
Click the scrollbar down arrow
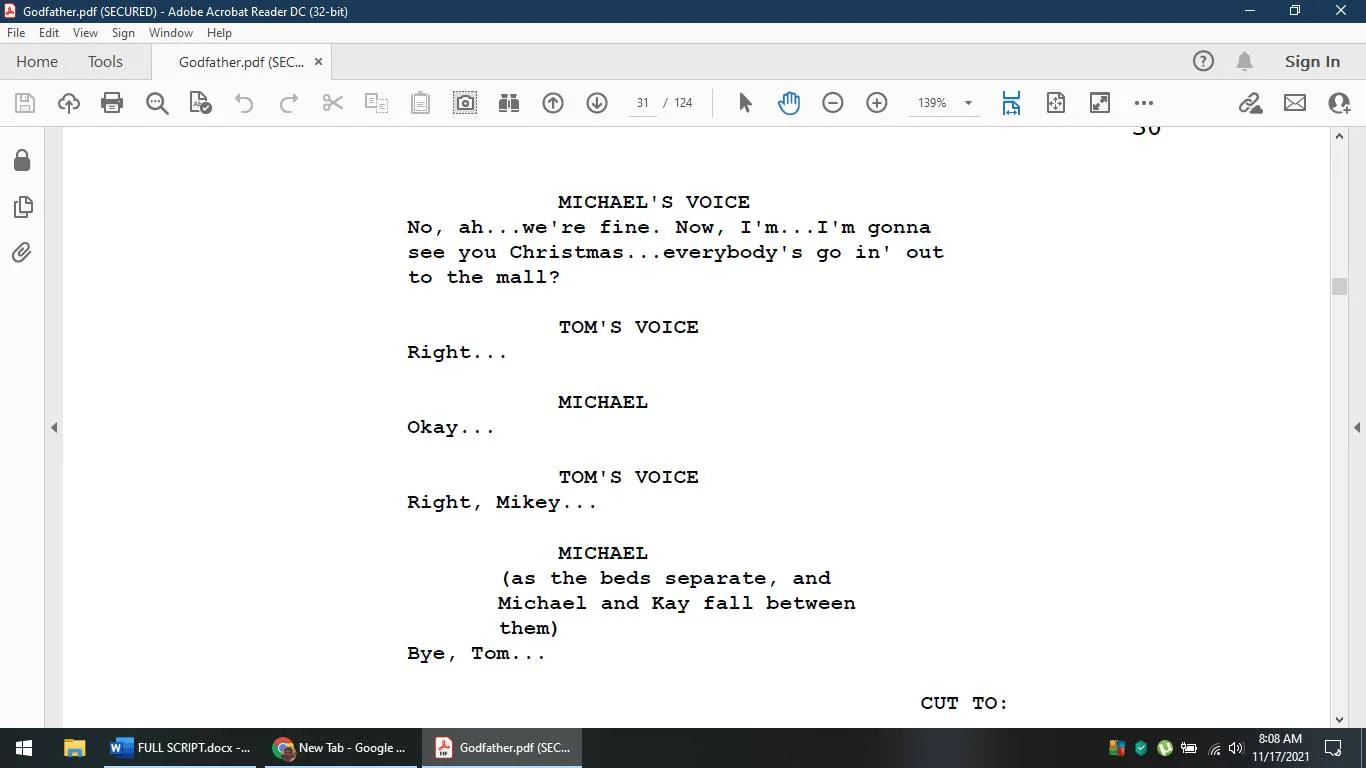pyautogui.click(x=1340, y=720)
